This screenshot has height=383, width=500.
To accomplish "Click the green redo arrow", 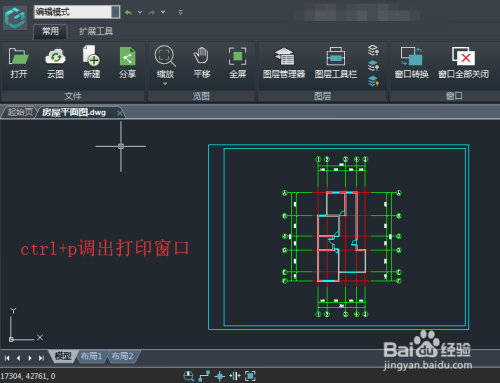I will tap(152, 12).
